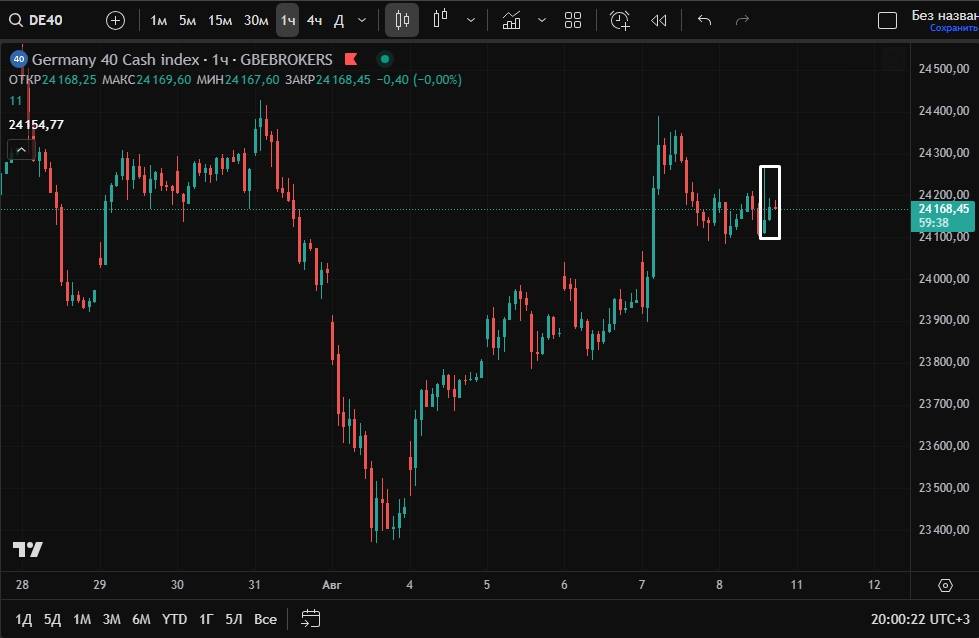Select the YTD date range
979x638 pixels.
[174, 619]
